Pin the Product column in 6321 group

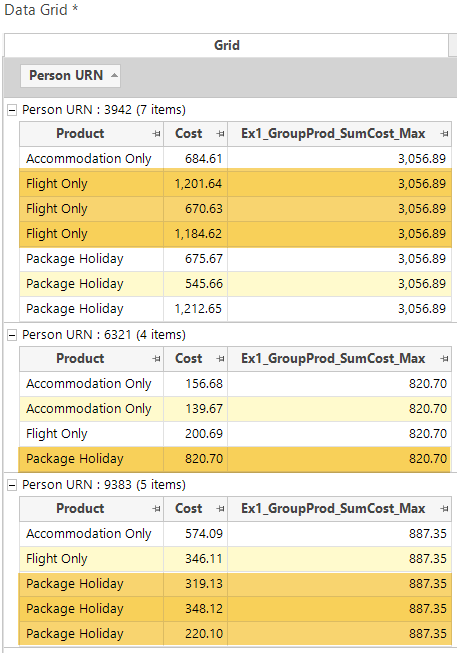coord(156,359)
